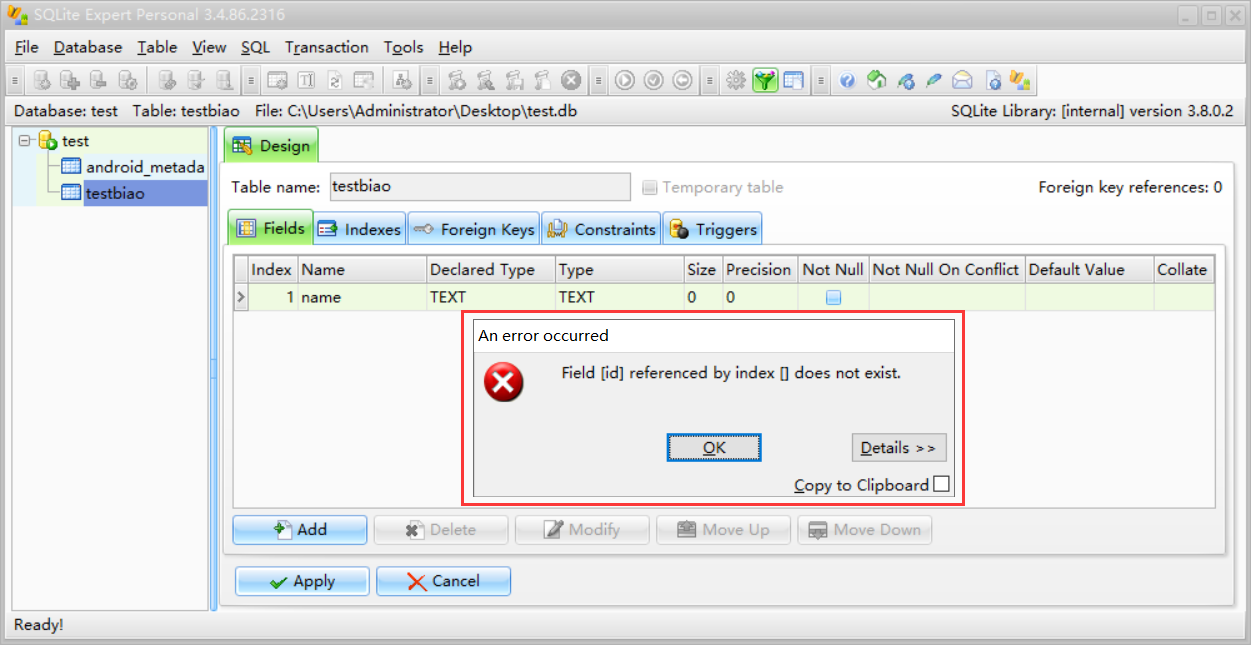Viewport: 1251px width, 645px height.
Task: Execute SQL using the green play icon
Action: point(625,80)
